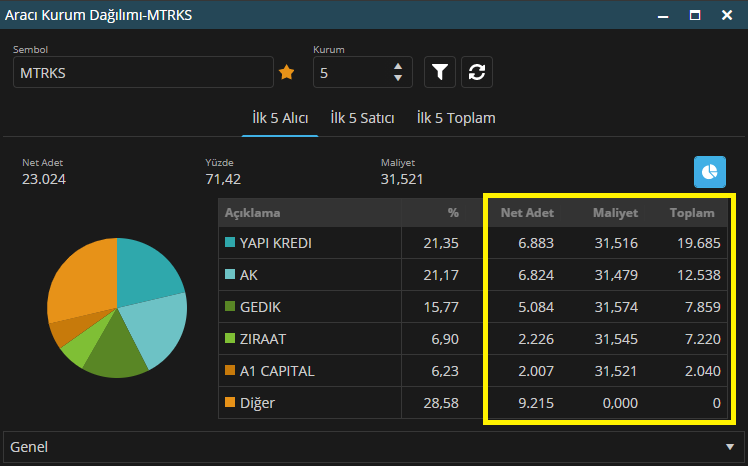Close the Aracı Kurum Dağılımı window
748x466 pixels.
tap(727, 15)
